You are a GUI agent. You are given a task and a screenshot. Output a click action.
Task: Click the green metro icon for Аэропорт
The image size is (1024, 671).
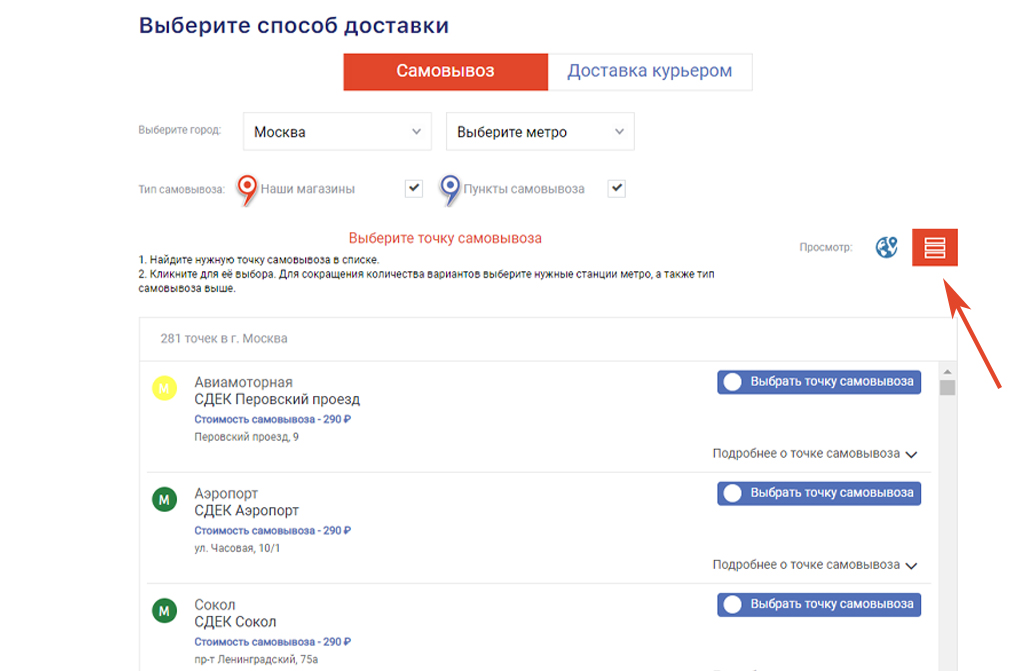coord(165,499)
